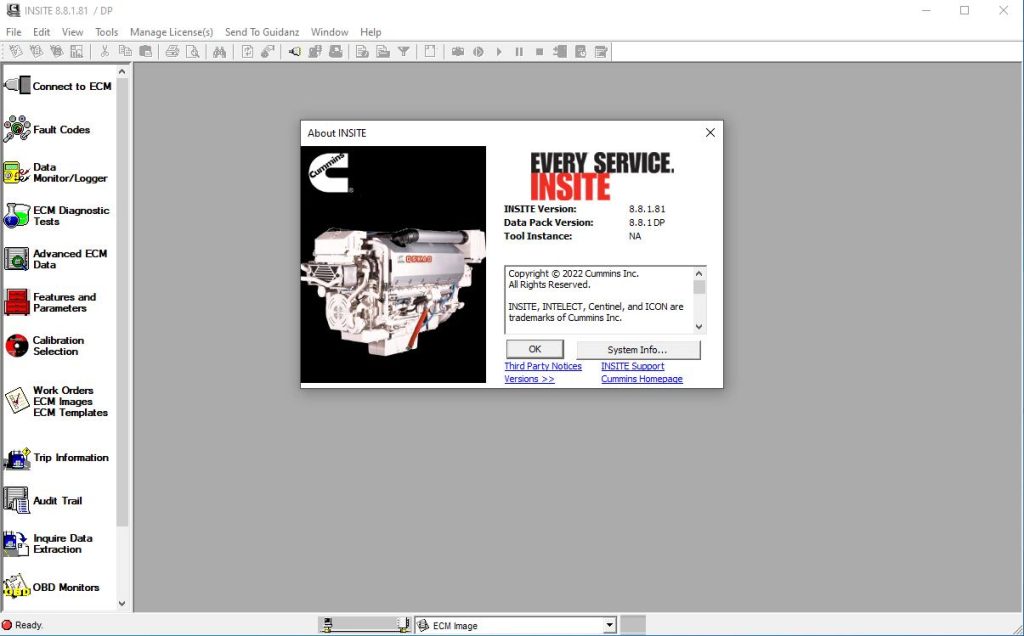The image size is (1024, 636).
Task: Open the Calibration Selection tool
Action: [x=57, y=346]
